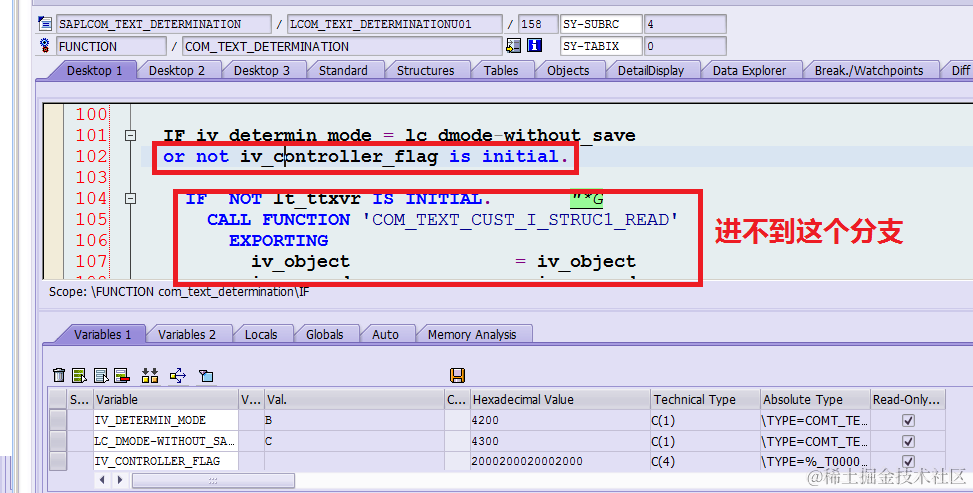Screen dimensions: 973x493
Task: Switch to the Desktop 3 tab
Action: coord(262,70)
